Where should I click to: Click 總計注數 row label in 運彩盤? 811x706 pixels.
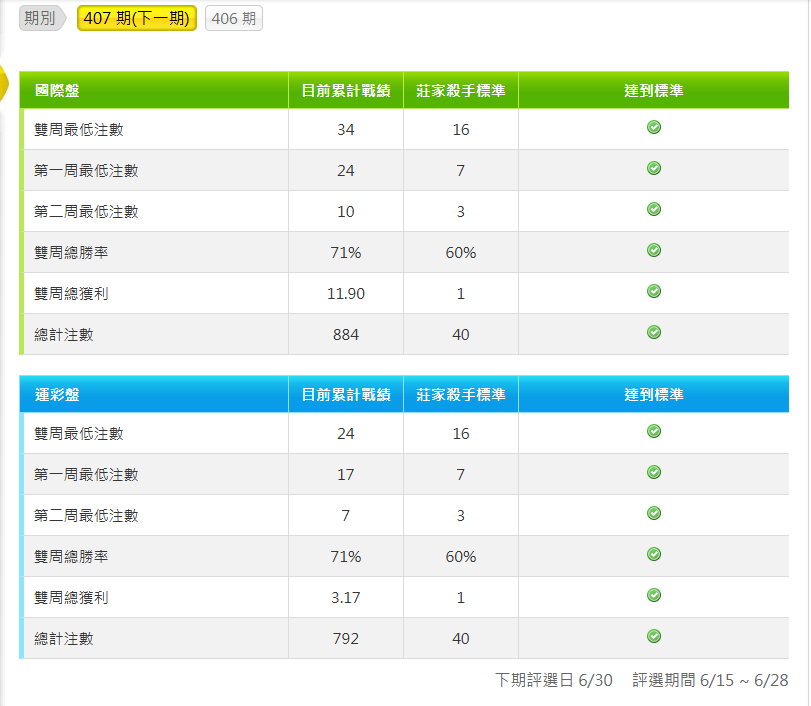(64, 639)
